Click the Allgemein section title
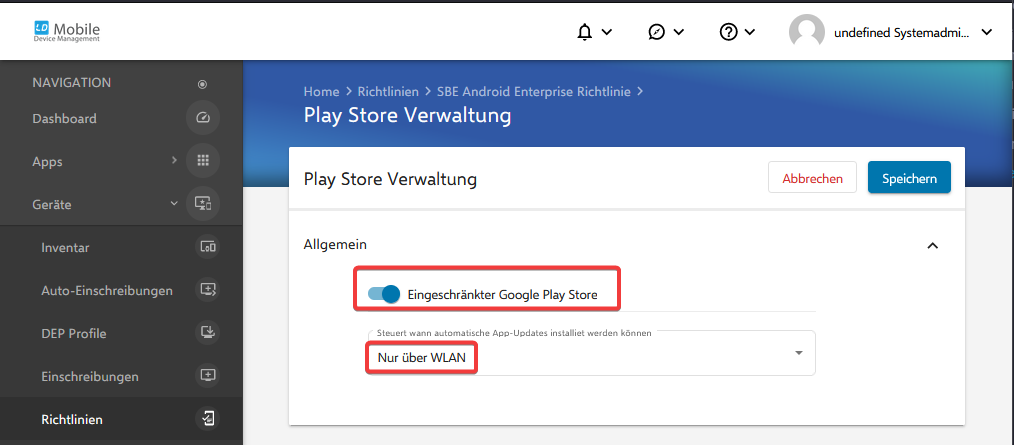Image resolution: width=1014 pixels, height=445 pixels. [335, 244]
